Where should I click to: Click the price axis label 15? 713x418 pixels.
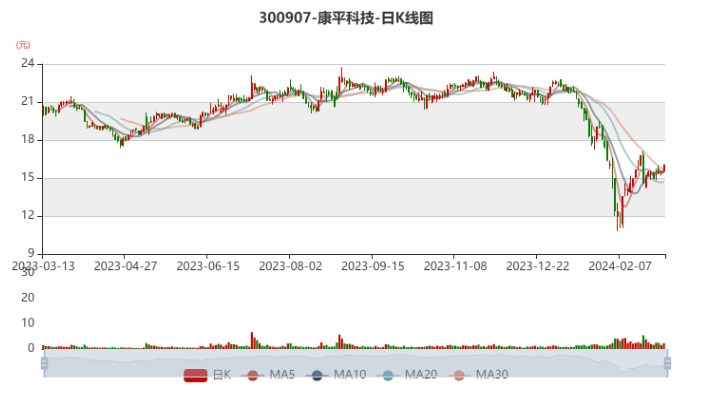pos(28,177)
